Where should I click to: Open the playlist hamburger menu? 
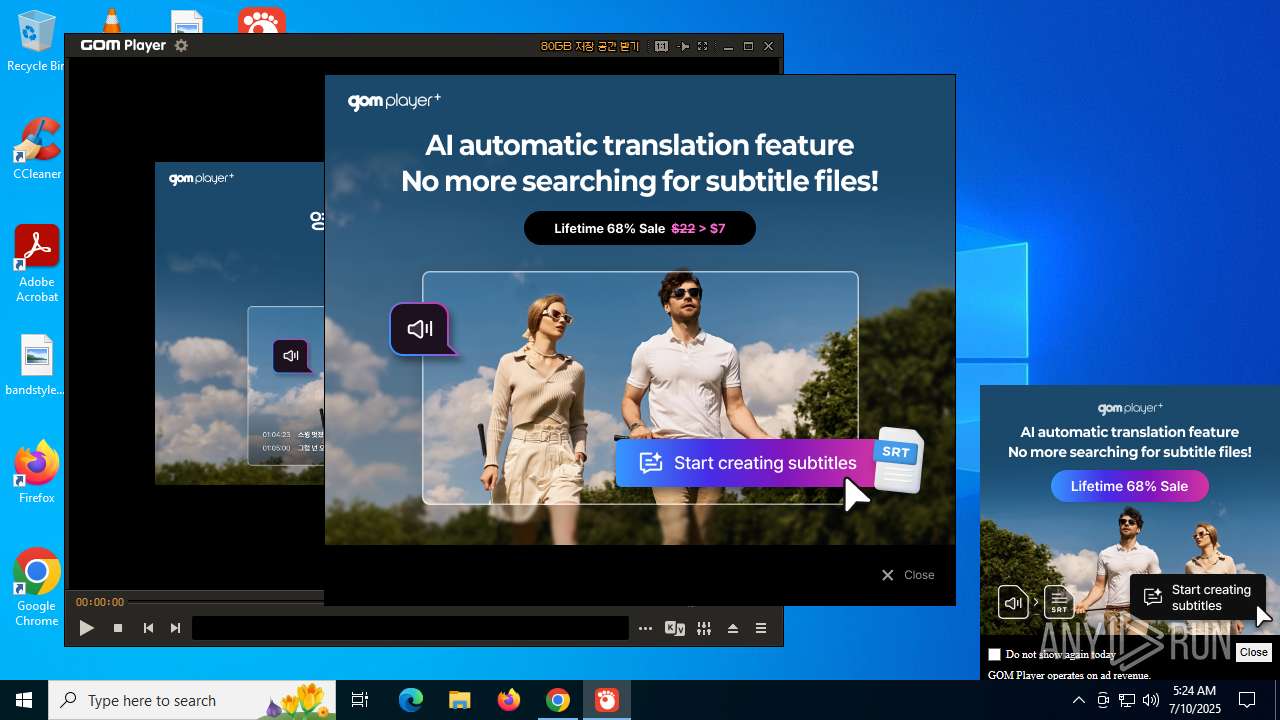click(761, 628)
